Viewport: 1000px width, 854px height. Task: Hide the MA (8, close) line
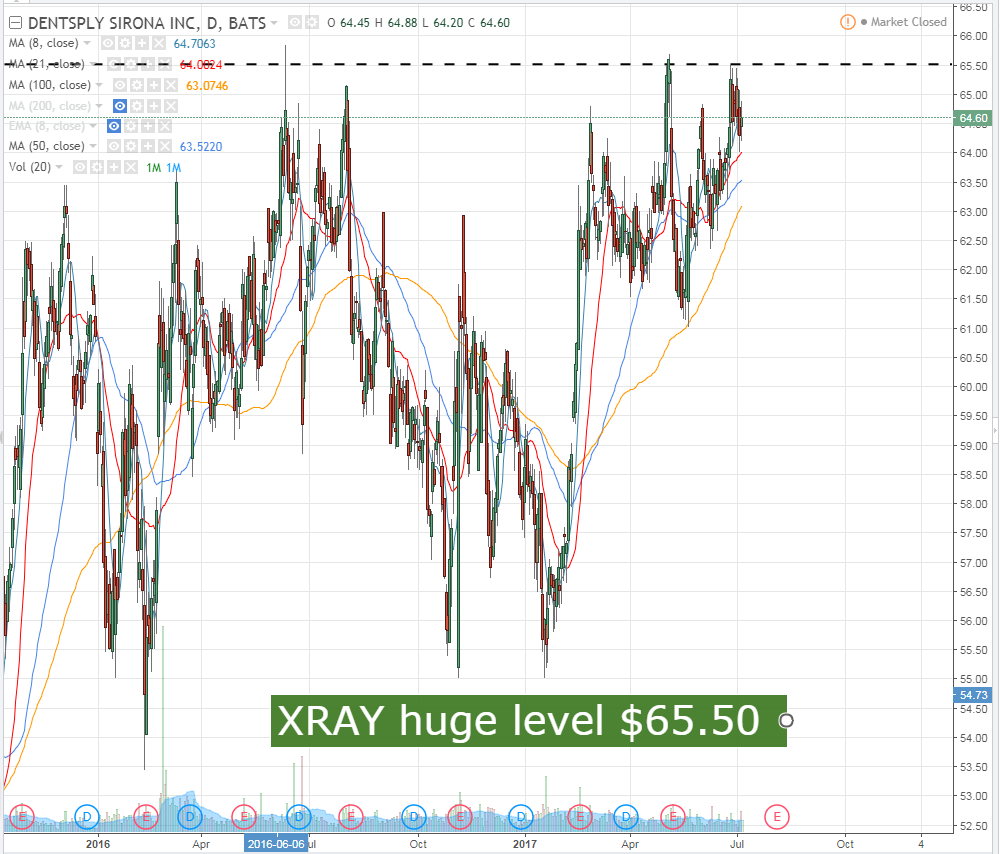point(108,43)
